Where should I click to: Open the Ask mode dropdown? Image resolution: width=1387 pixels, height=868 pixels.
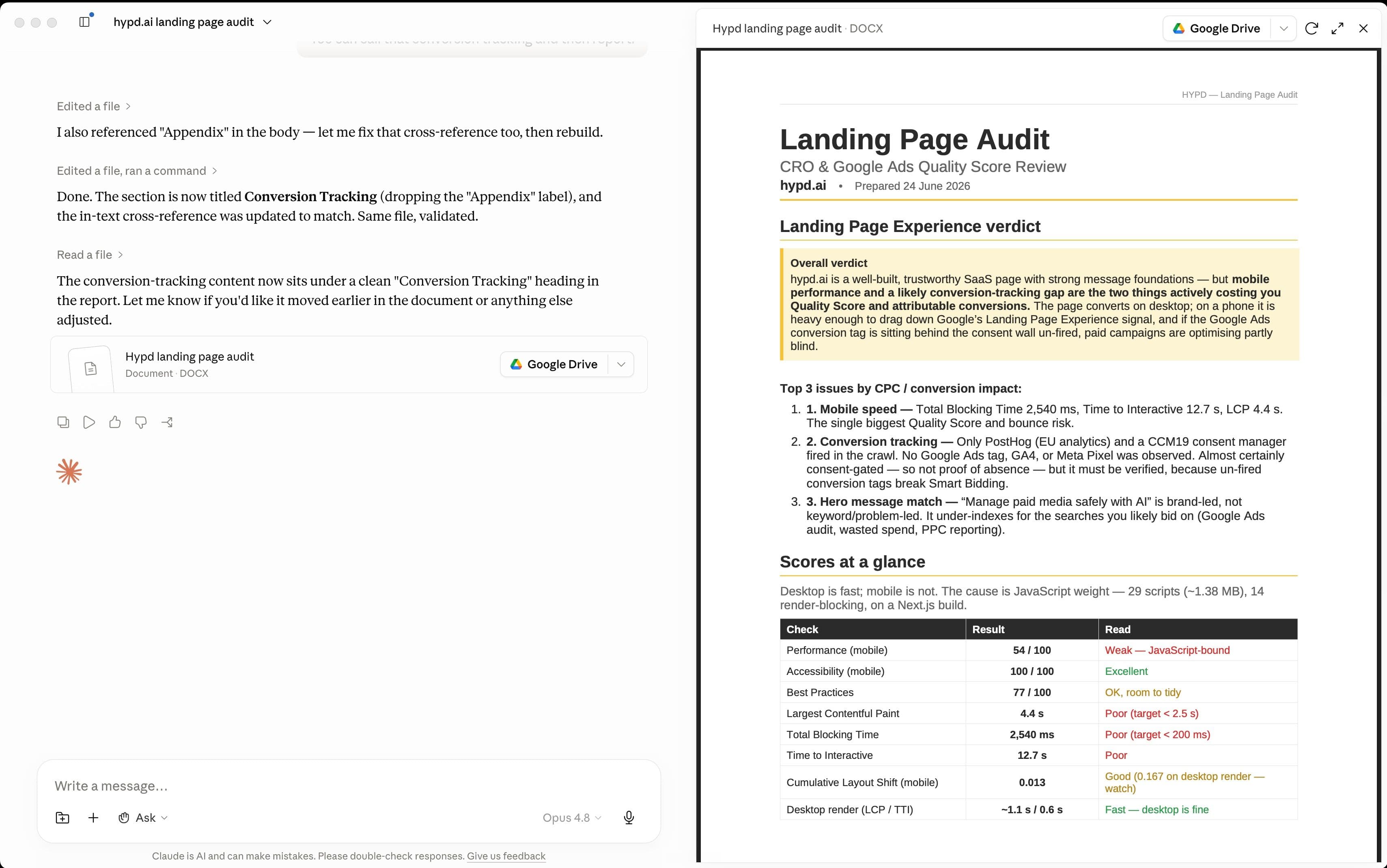pos(143,817)
